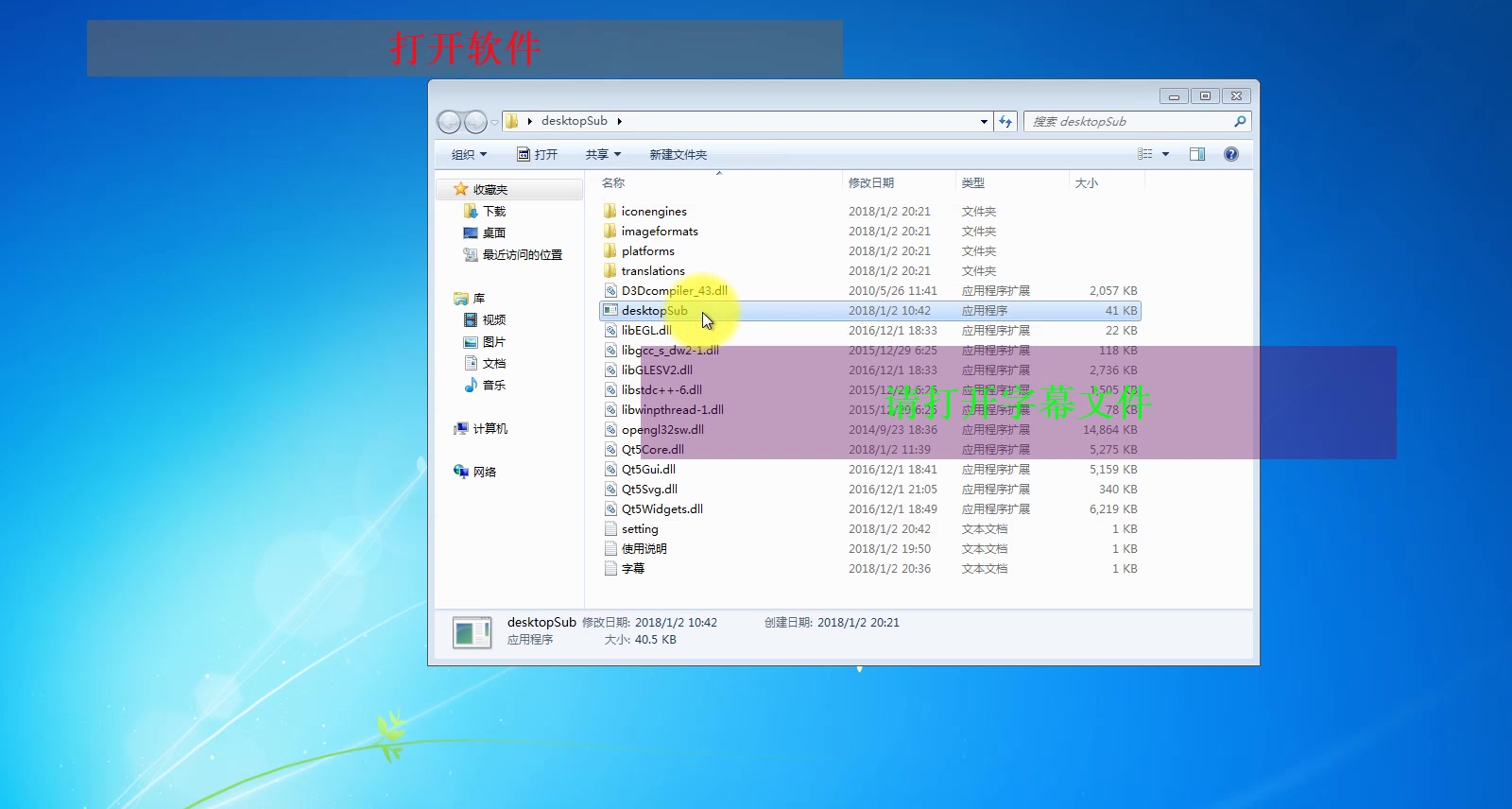
Task: Select the imageformats folder icon
Action: click(x=610, y=231)
